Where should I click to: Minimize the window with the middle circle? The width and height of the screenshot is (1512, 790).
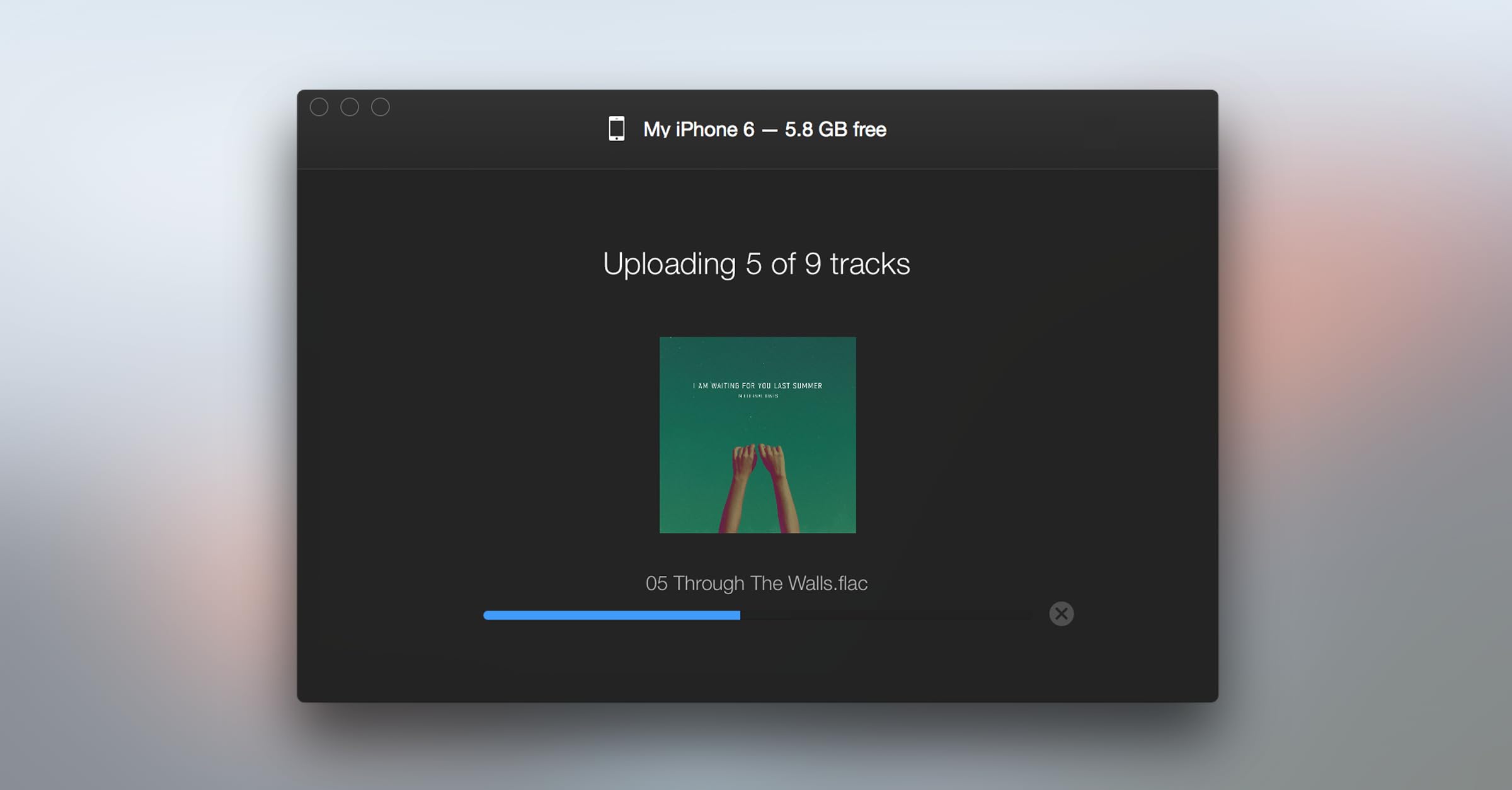tap(350, 107)
